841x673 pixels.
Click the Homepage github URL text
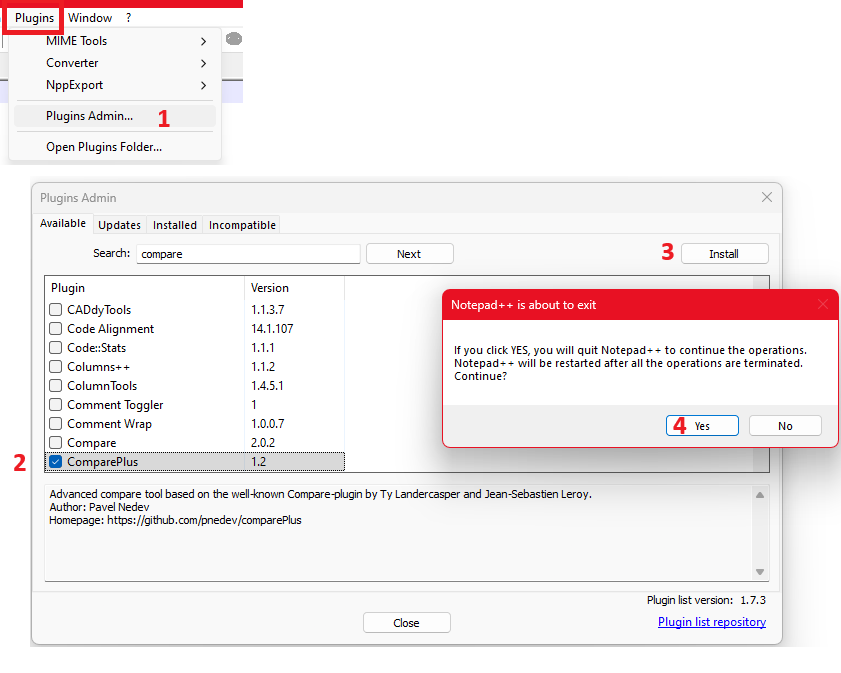point(204,520)
